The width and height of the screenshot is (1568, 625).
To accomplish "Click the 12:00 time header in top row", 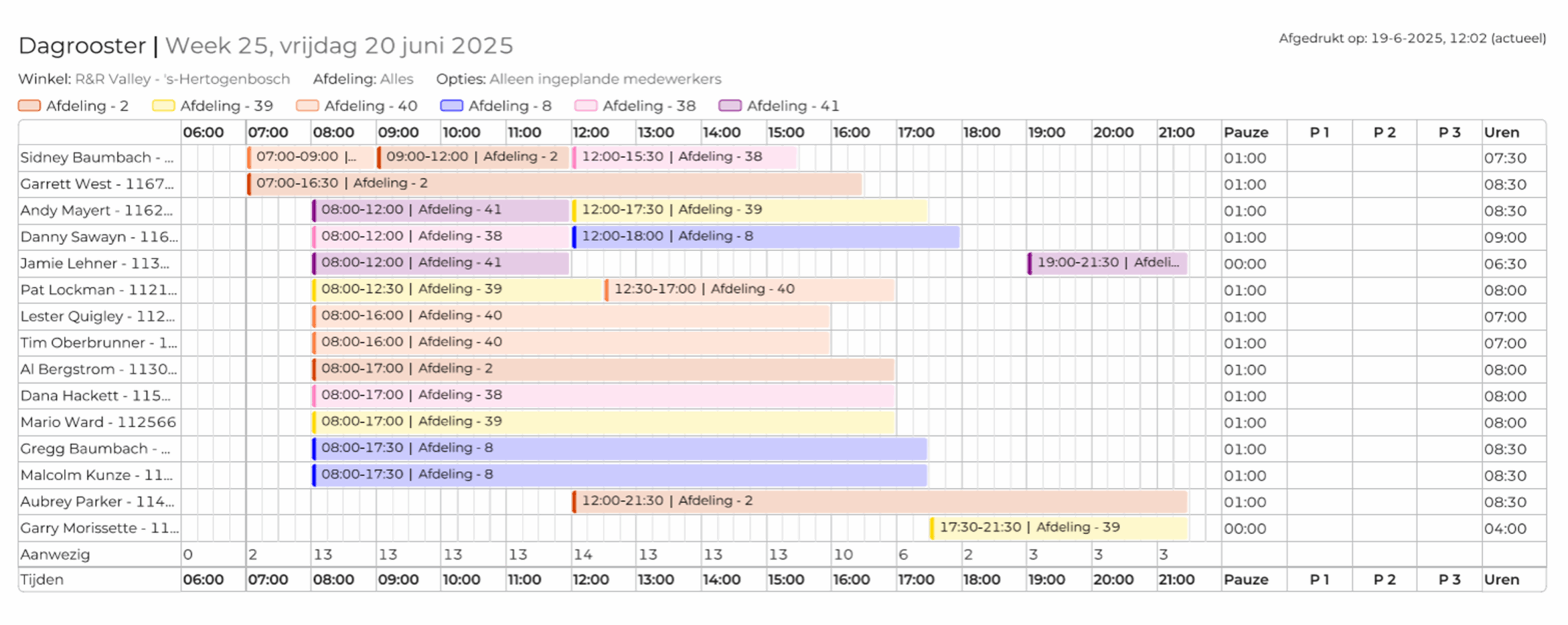I will [x=590, y=132].
